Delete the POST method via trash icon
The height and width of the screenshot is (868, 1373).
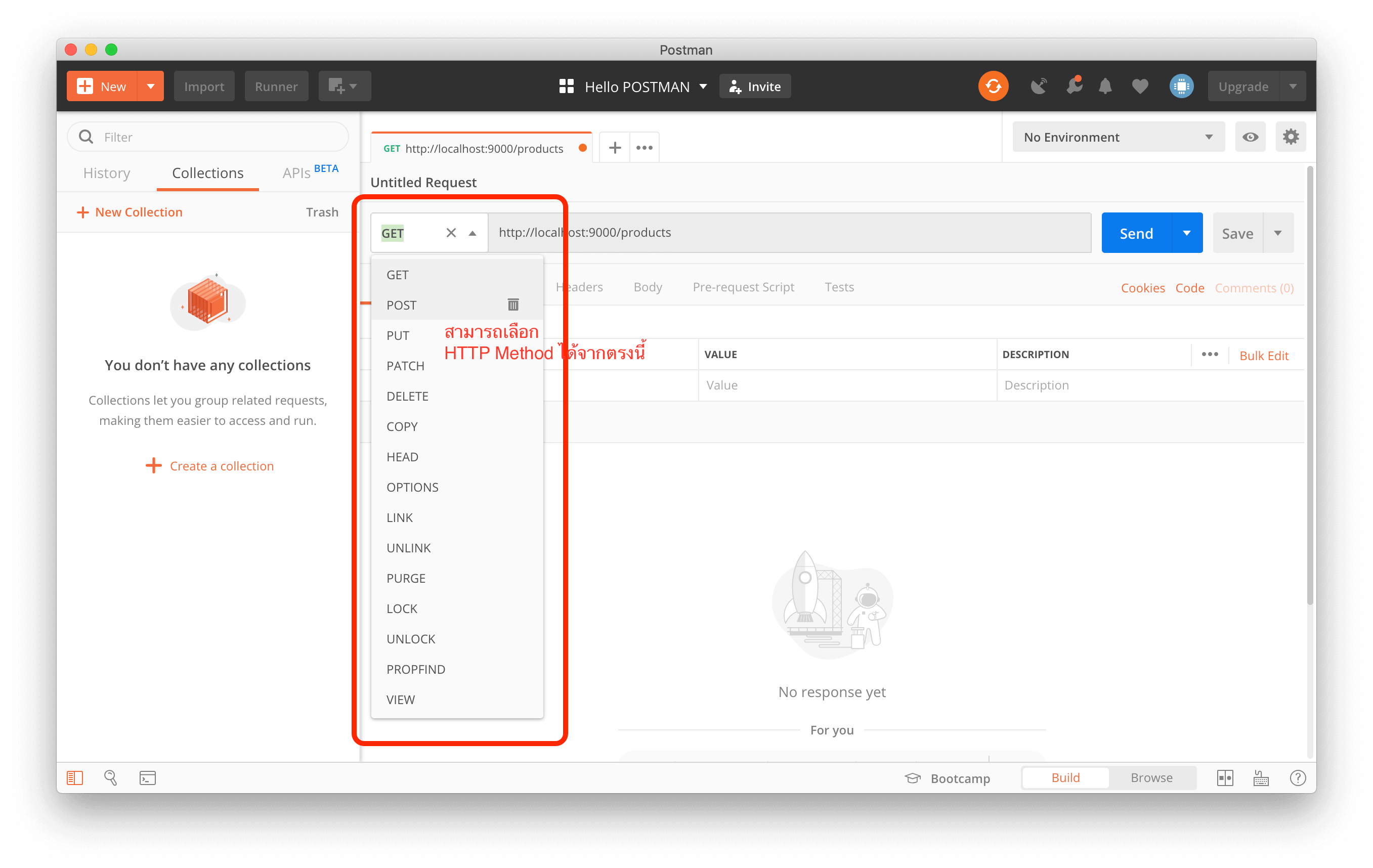513,305
